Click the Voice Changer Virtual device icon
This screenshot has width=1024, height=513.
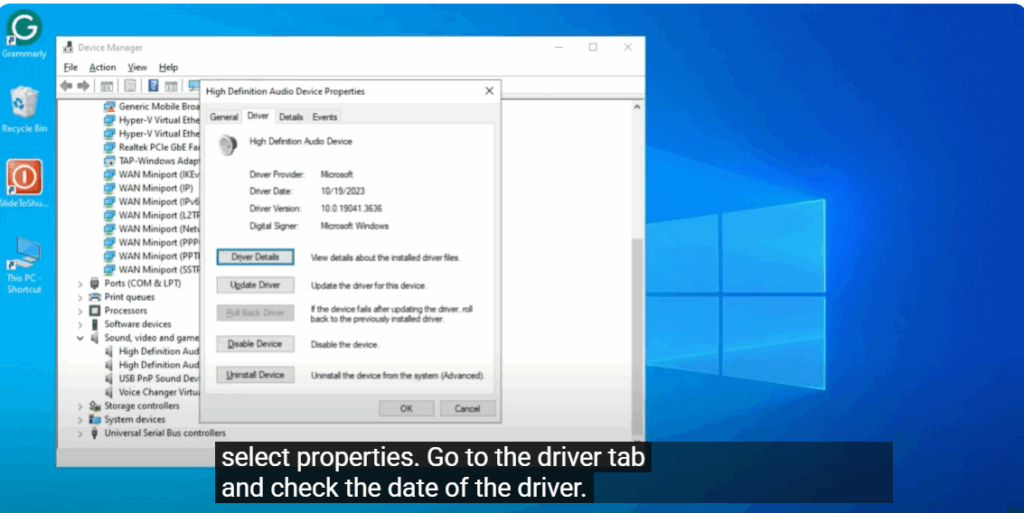click(110, 392)
